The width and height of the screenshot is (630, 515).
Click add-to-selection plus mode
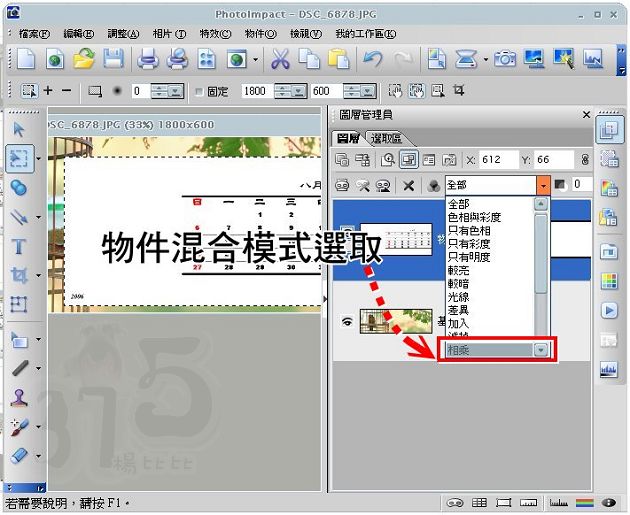pyautogui.click(x=48, y=90)
